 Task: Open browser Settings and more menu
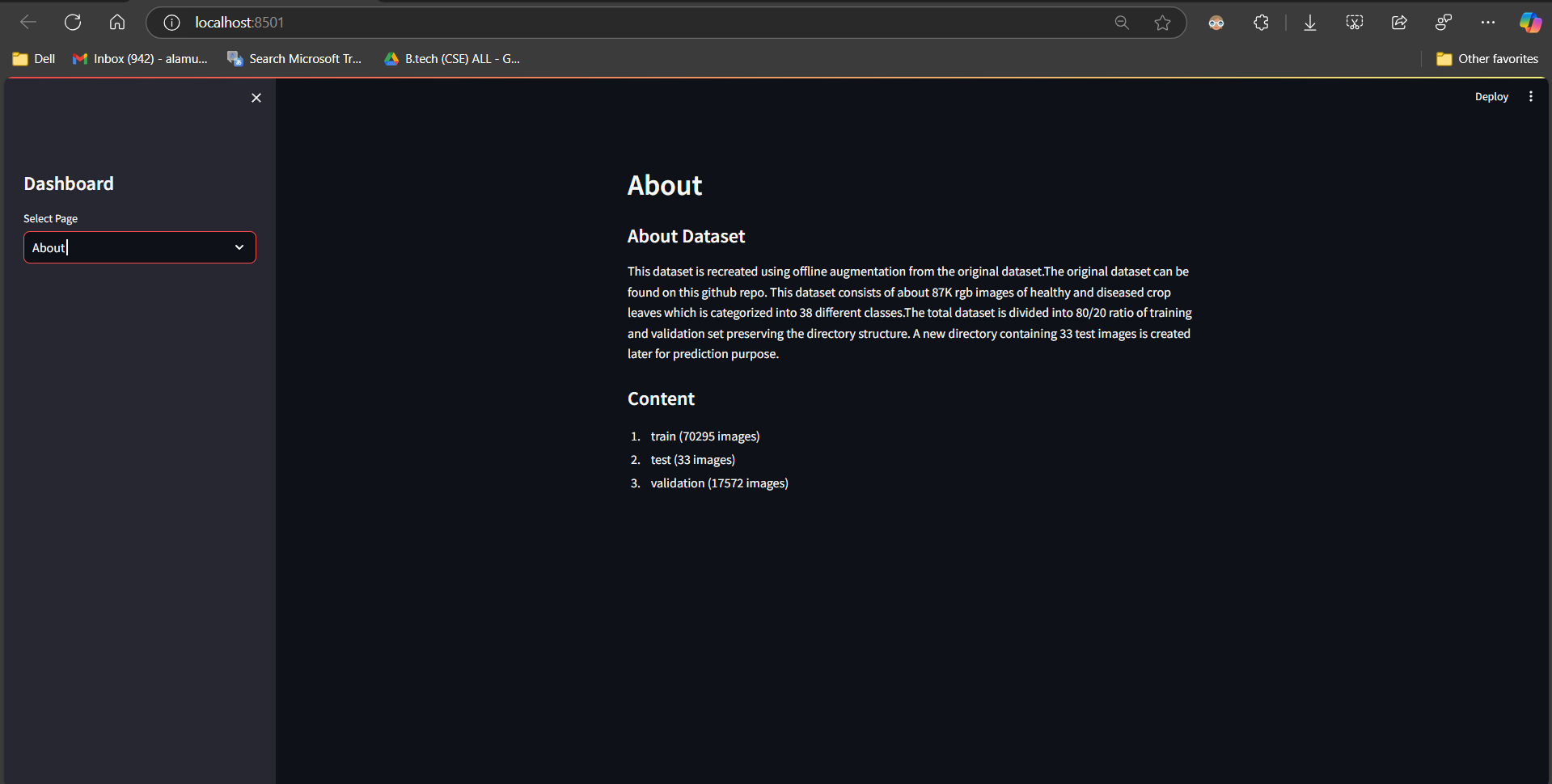[x=1488, y=23]
